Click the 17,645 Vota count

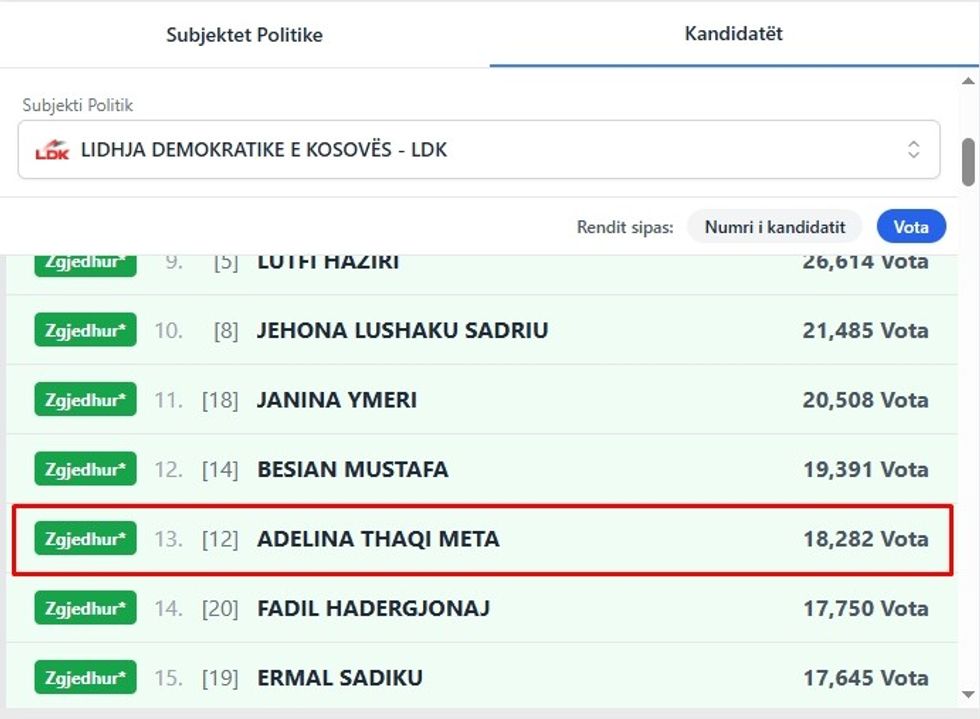click(x=865, y=677)
